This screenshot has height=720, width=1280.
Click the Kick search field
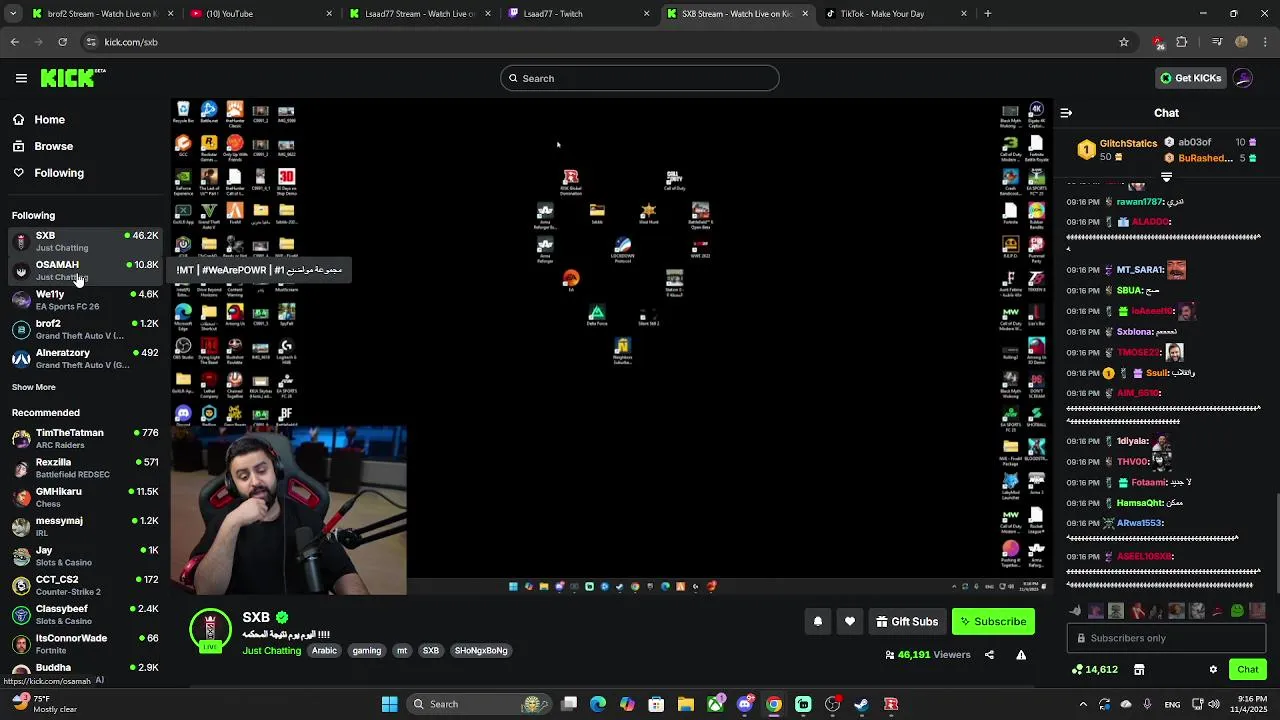(x=640, y=78)
